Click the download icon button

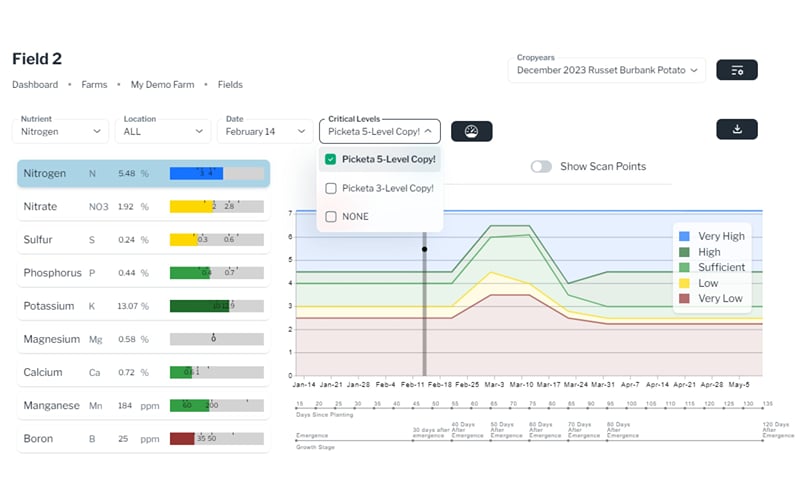pos(737,129)
